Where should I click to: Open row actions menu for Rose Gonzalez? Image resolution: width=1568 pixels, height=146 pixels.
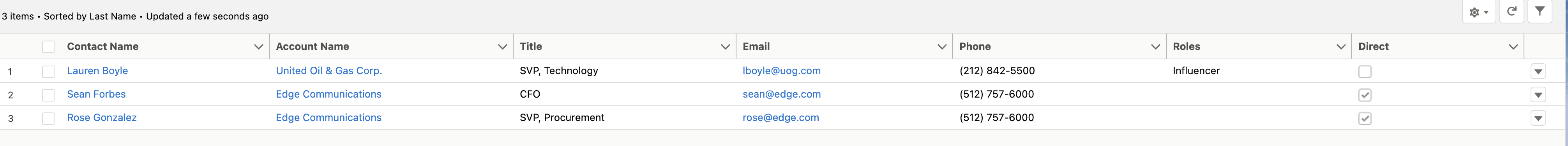[1538, 118]
